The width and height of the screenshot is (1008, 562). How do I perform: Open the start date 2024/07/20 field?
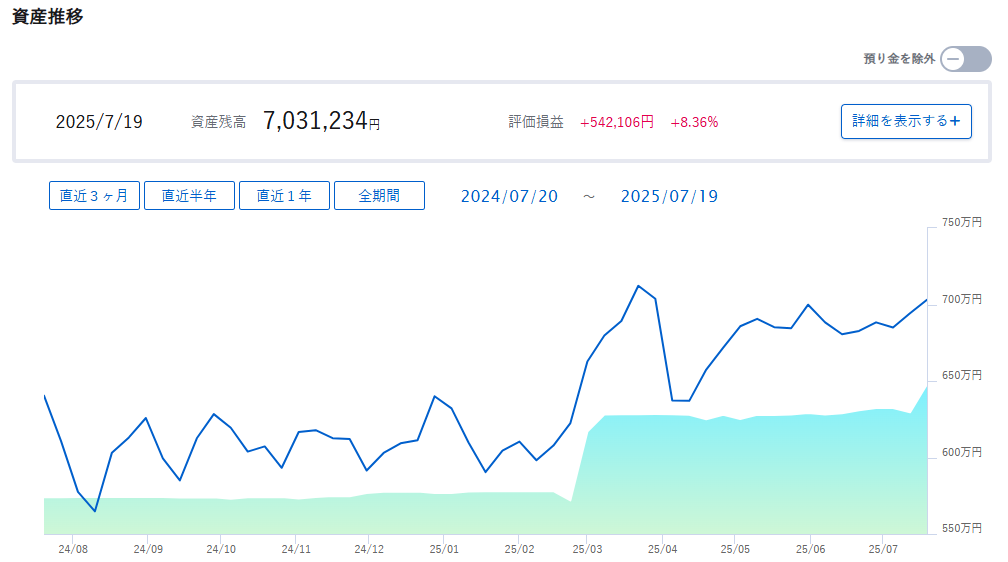click(x=509, y=196)
